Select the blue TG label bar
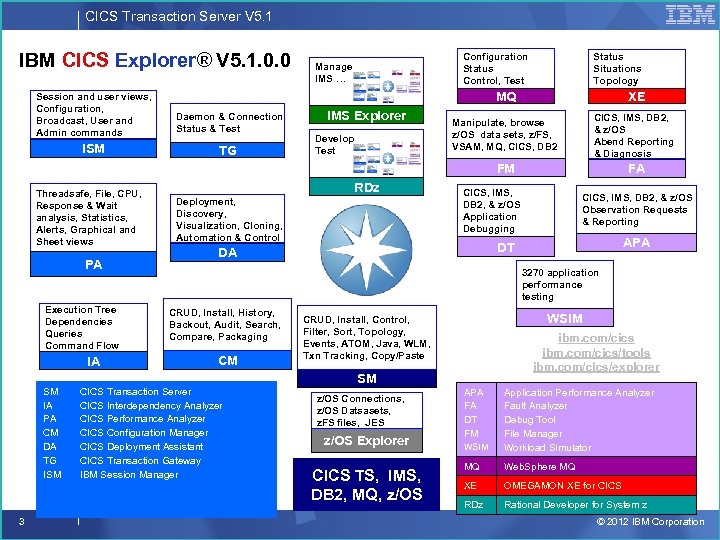 pos(227,150)
